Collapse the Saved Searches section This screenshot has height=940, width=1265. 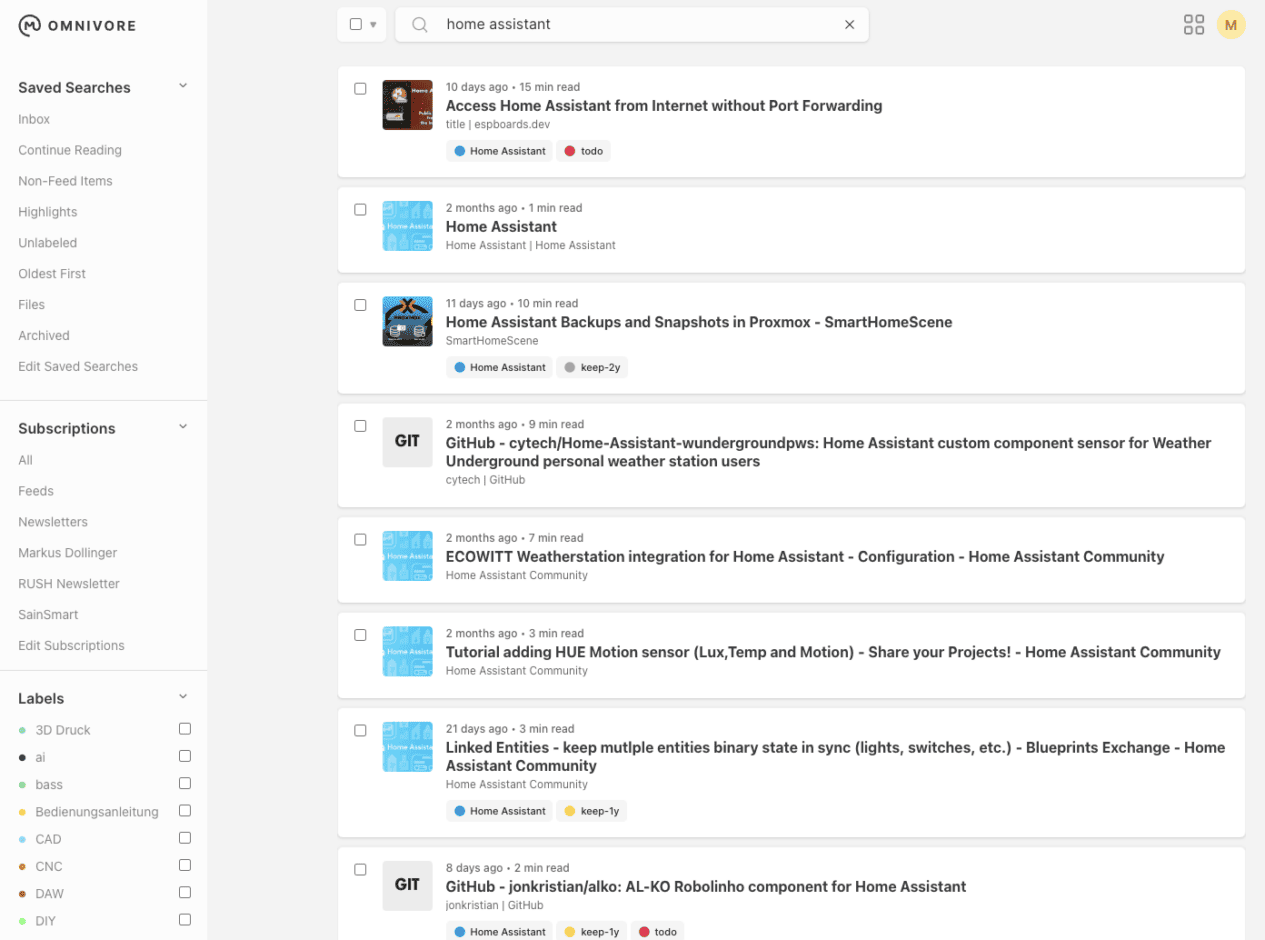[x=183, y=86]
